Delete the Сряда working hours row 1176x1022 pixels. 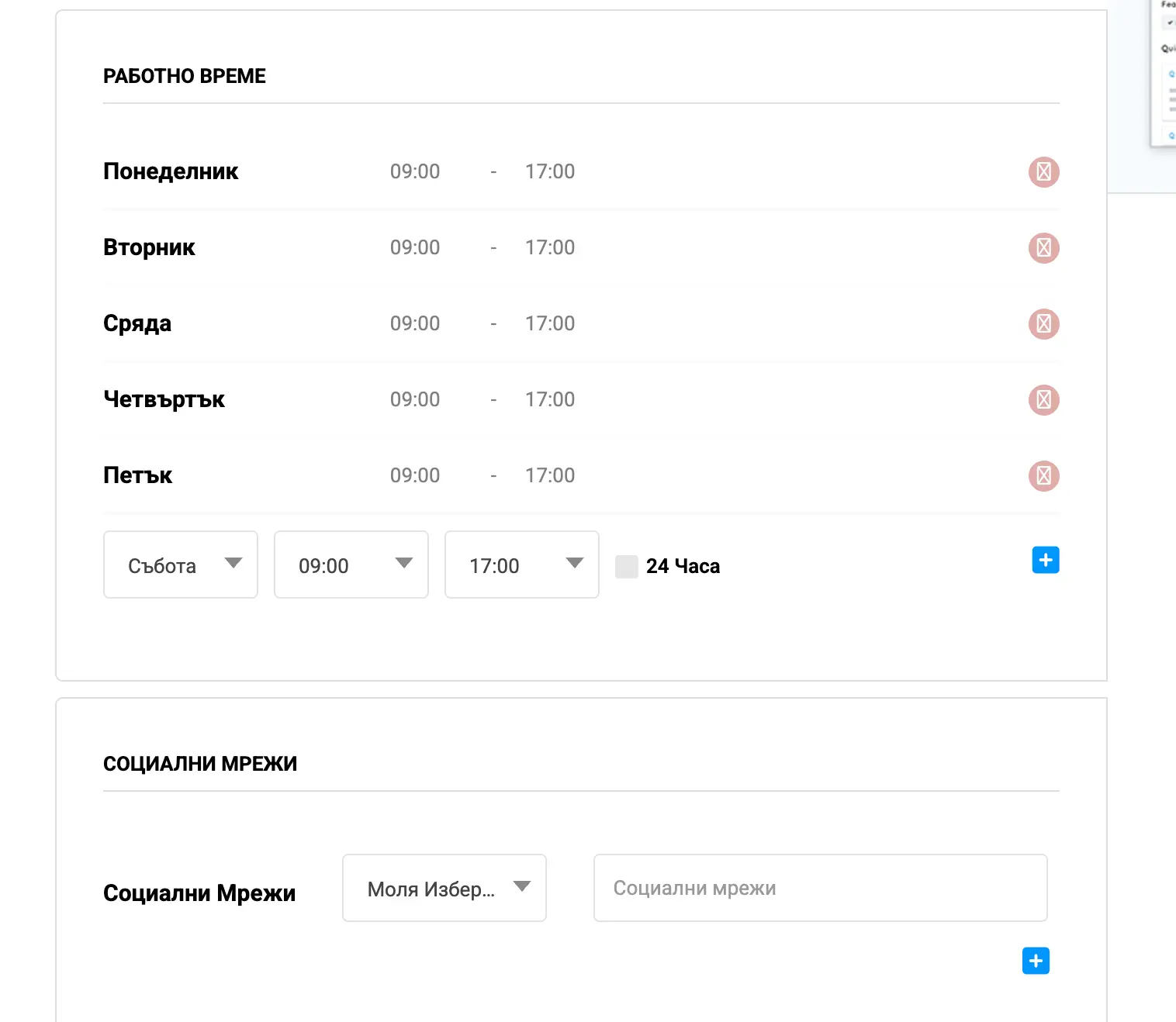[x=1043, y=323]
